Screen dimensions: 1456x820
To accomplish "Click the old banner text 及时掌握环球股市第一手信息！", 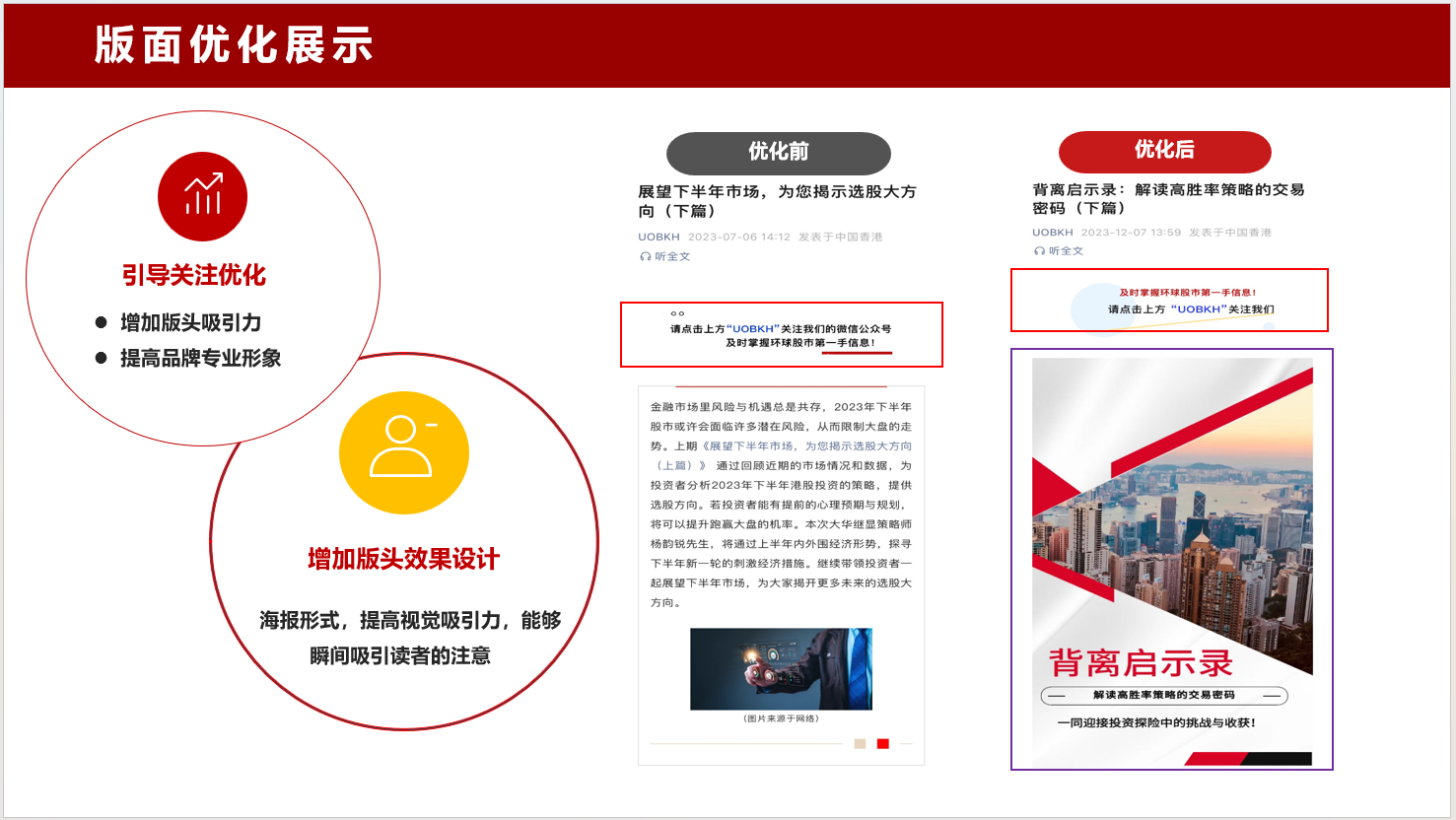I will 800,343.
